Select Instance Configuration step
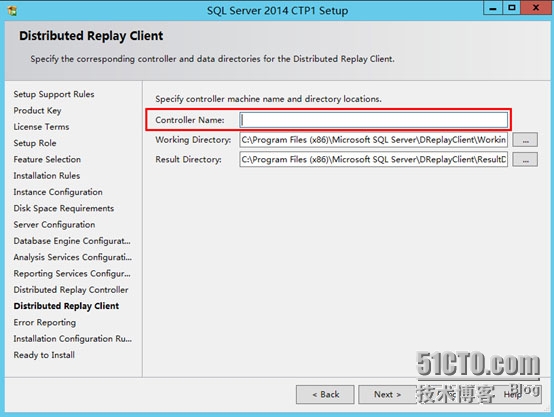The height and width of the screenshot is (417, 554). point(58,192)
